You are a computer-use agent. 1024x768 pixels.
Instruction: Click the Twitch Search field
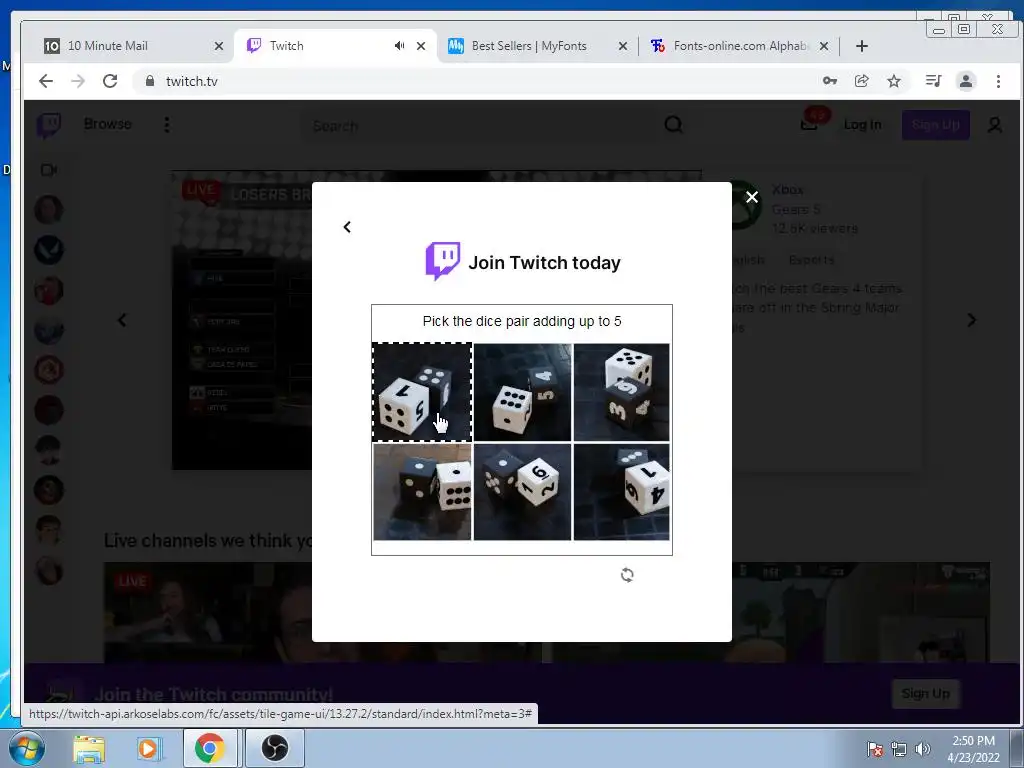480,125
